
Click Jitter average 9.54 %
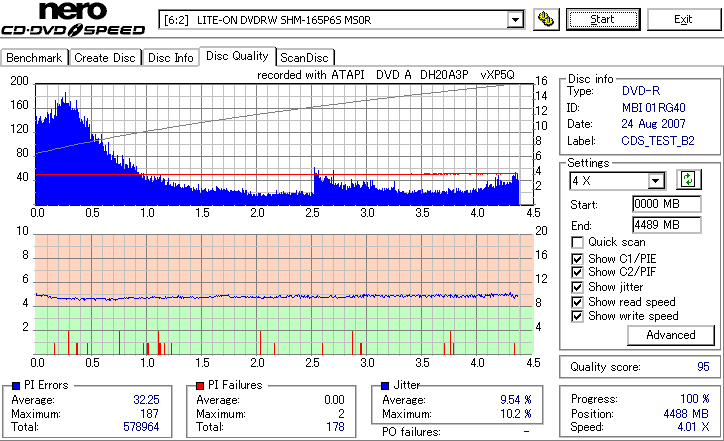[516, 400]
